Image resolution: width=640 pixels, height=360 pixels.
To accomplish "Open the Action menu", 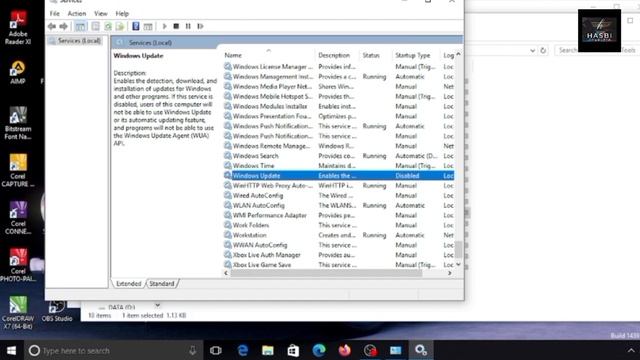I will pyautogui.click(x=77, y=13).
